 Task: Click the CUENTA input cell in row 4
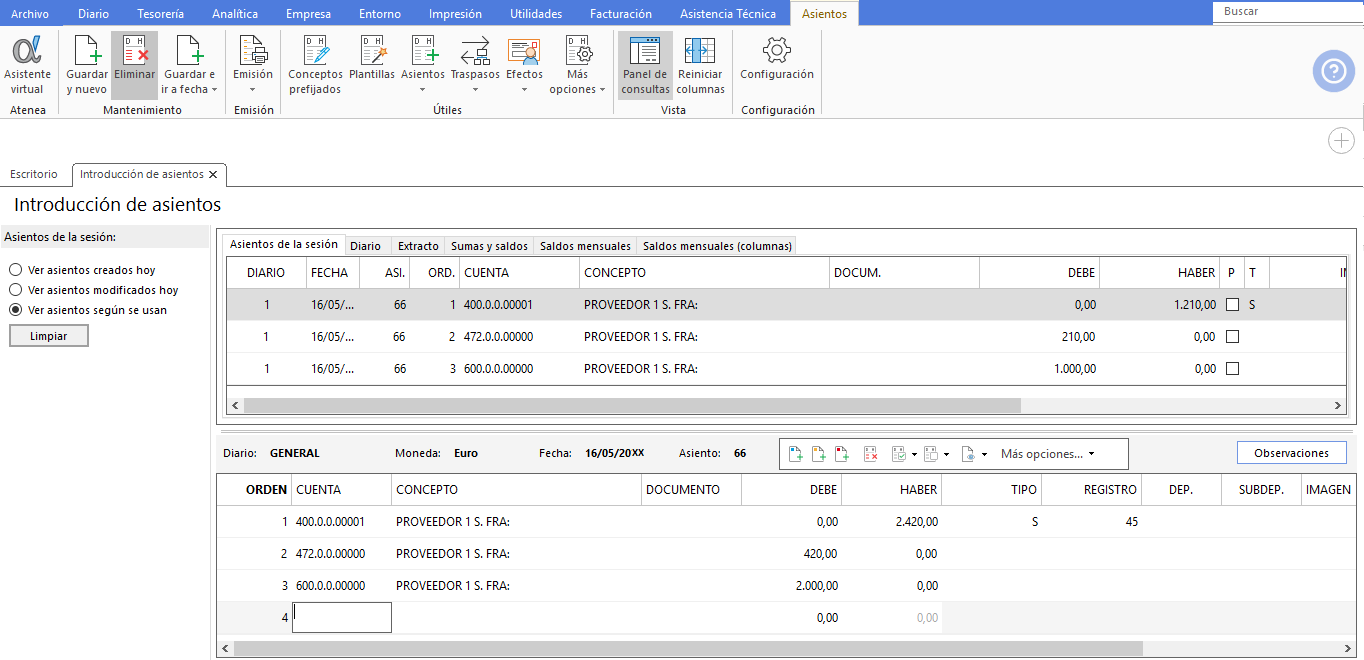click(x=341, y=617)
